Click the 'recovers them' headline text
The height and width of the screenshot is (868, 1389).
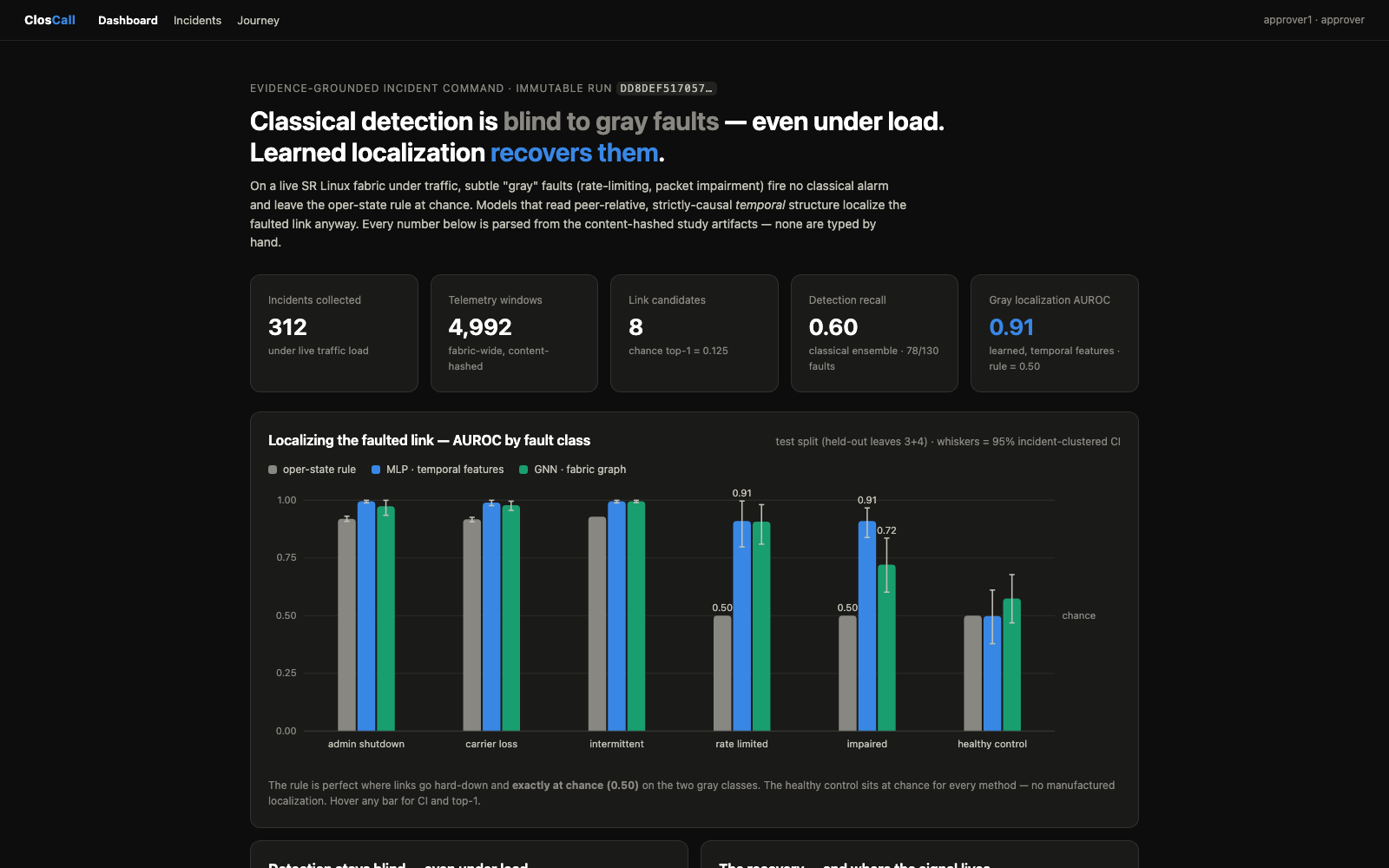[575, 153]
